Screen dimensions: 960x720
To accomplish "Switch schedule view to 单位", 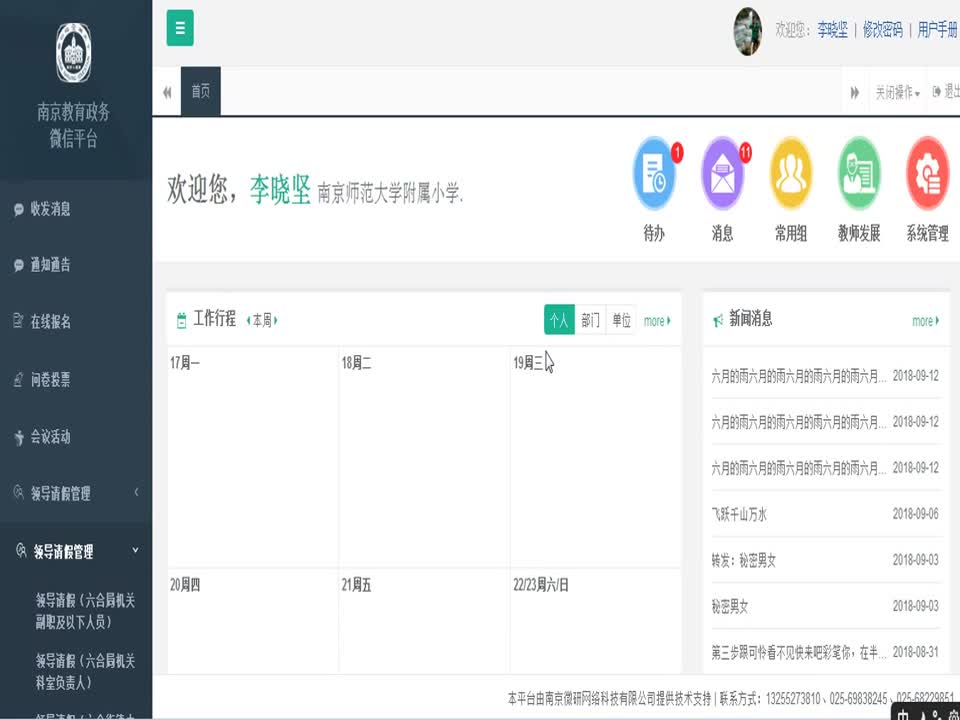I will coord(621,320).
